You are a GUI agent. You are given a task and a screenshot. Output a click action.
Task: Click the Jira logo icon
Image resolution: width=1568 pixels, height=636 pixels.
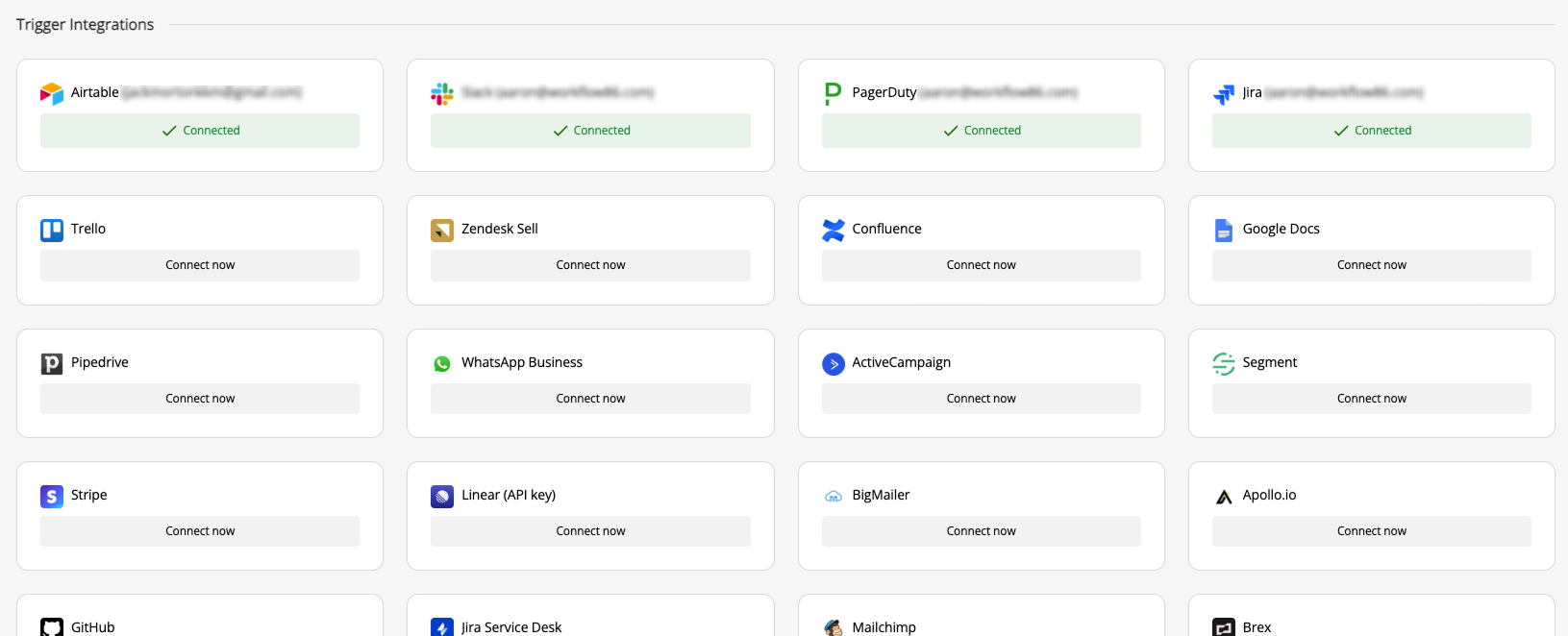click(1224, 93)
